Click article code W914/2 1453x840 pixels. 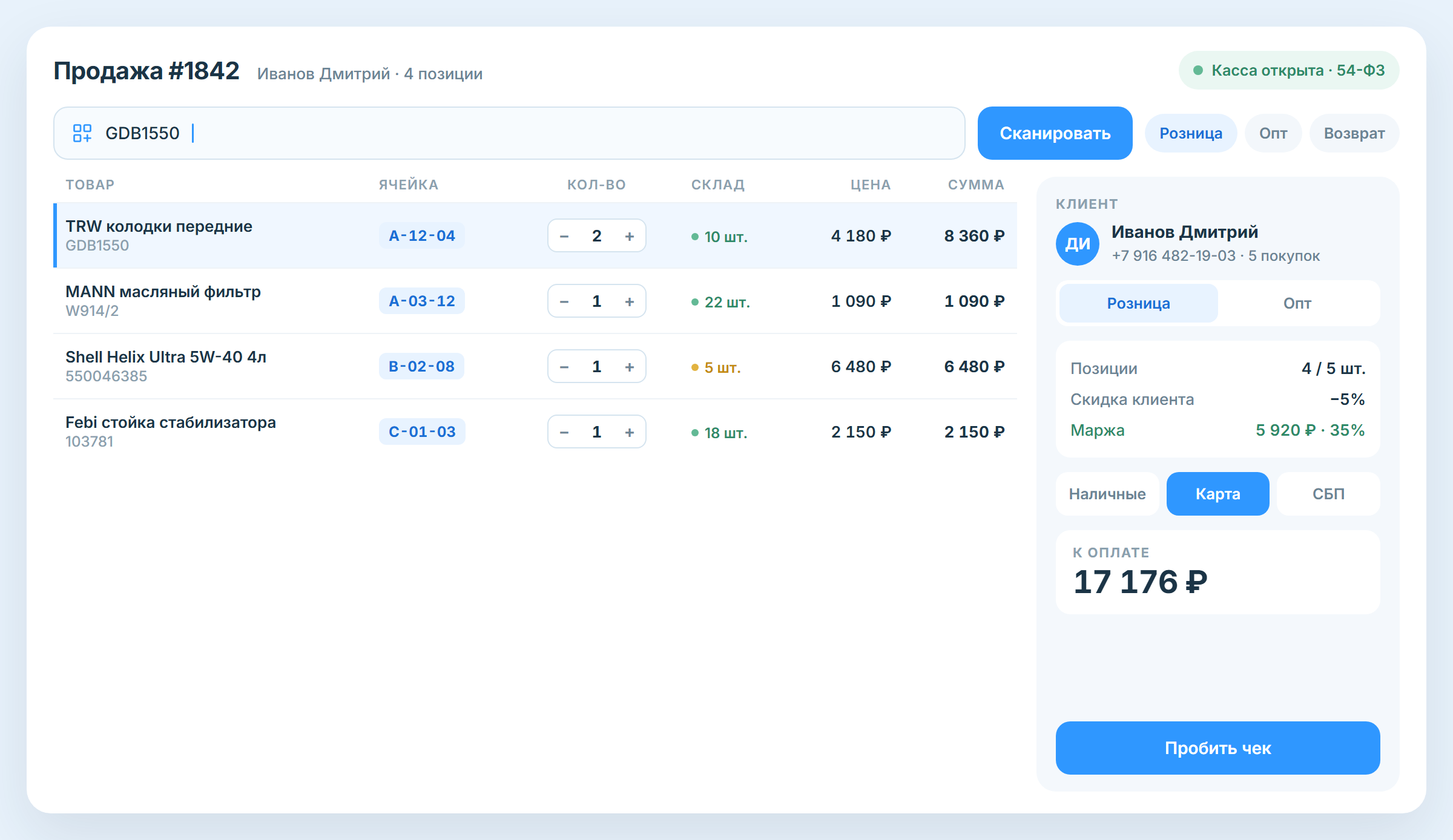(92, 311)
